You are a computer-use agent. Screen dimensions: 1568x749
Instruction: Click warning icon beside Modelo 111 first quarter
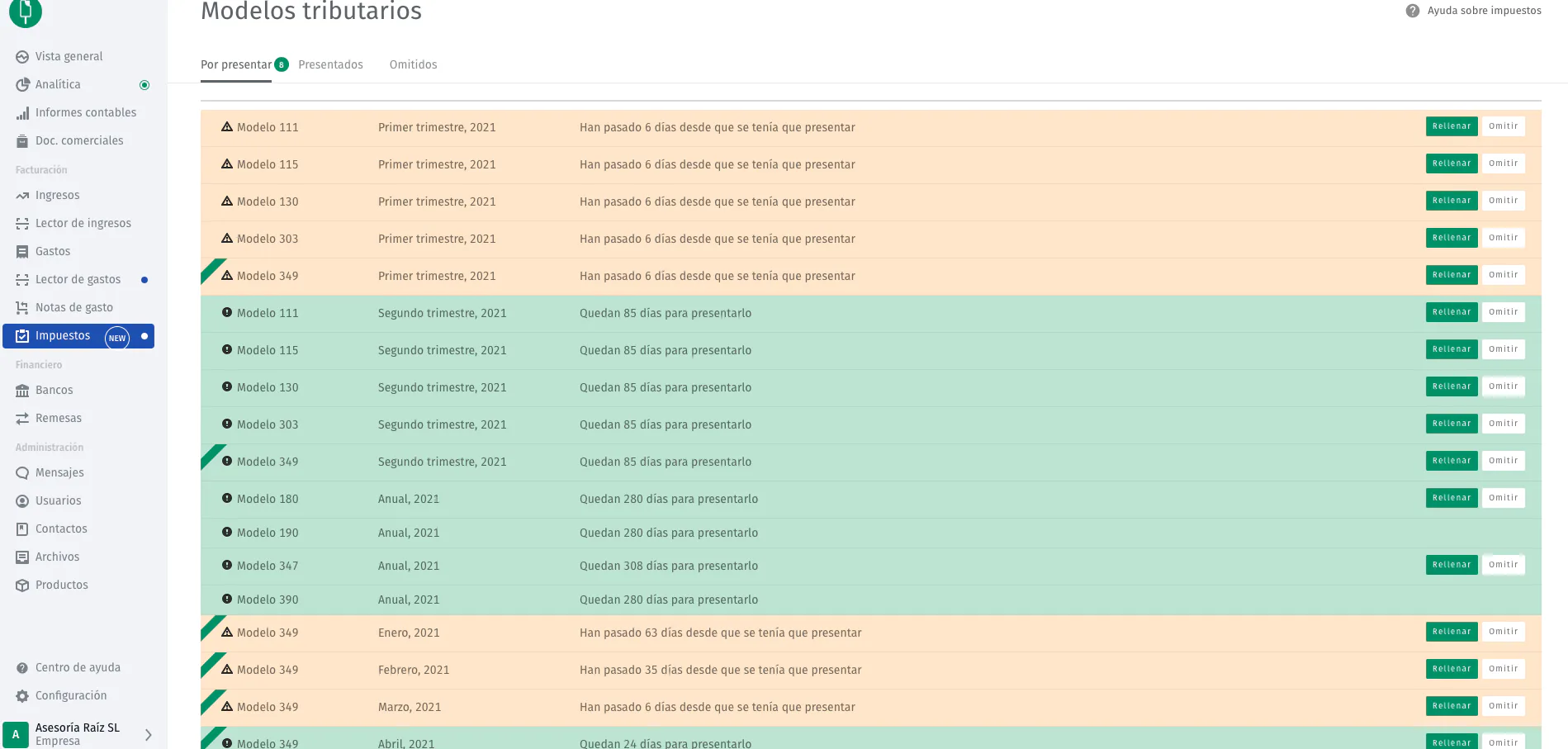(x=227, y=127)
